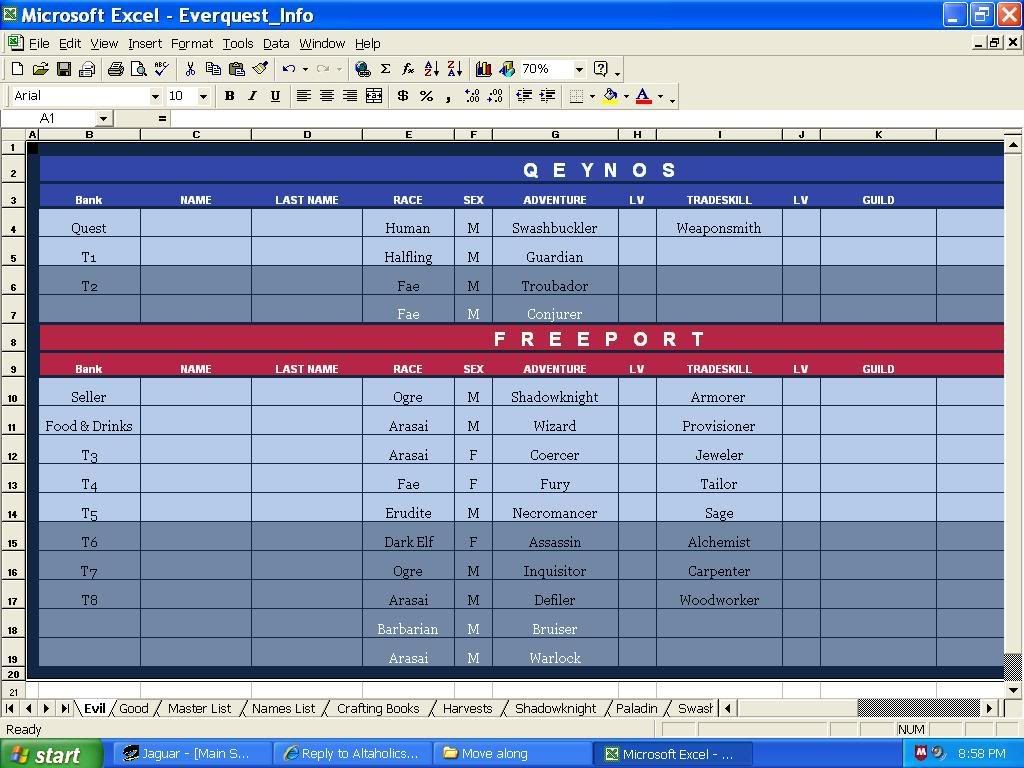This screenshot has height=768, width=1024.
Task: Select the Food & Drinks cell
Action: point(89,422)
